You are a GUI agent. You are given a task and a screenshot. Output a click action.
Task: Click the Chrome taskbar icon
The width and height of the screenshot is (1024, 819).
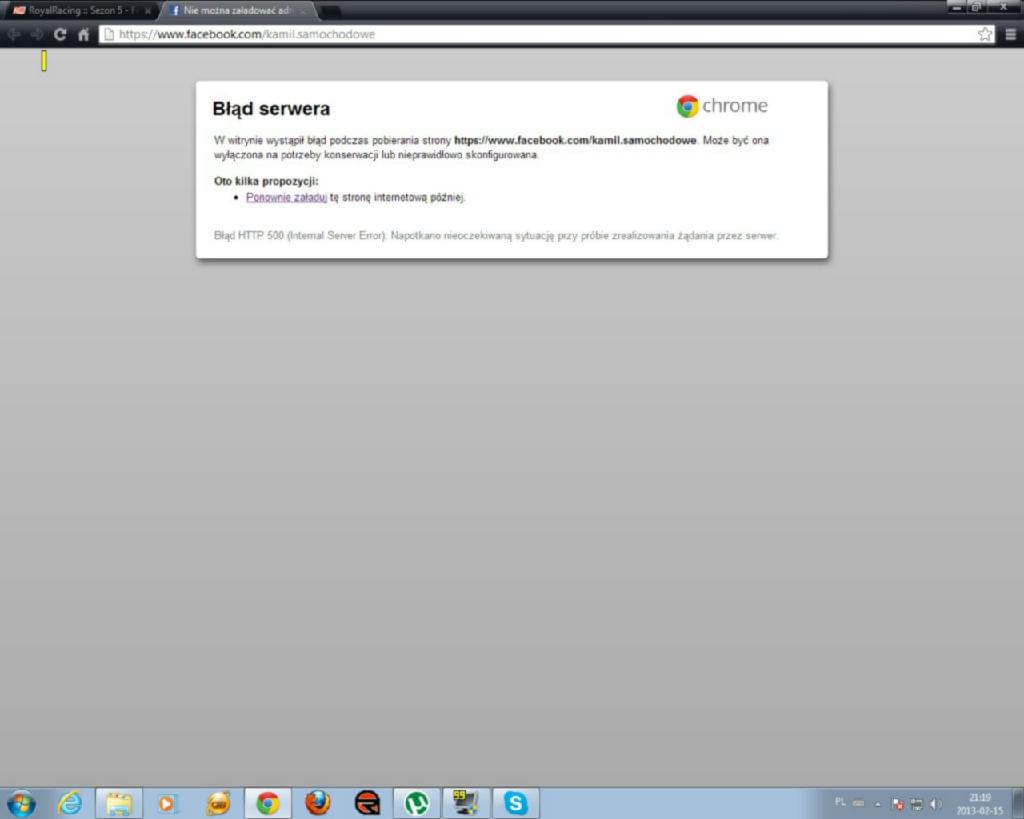tap(268, 803)
